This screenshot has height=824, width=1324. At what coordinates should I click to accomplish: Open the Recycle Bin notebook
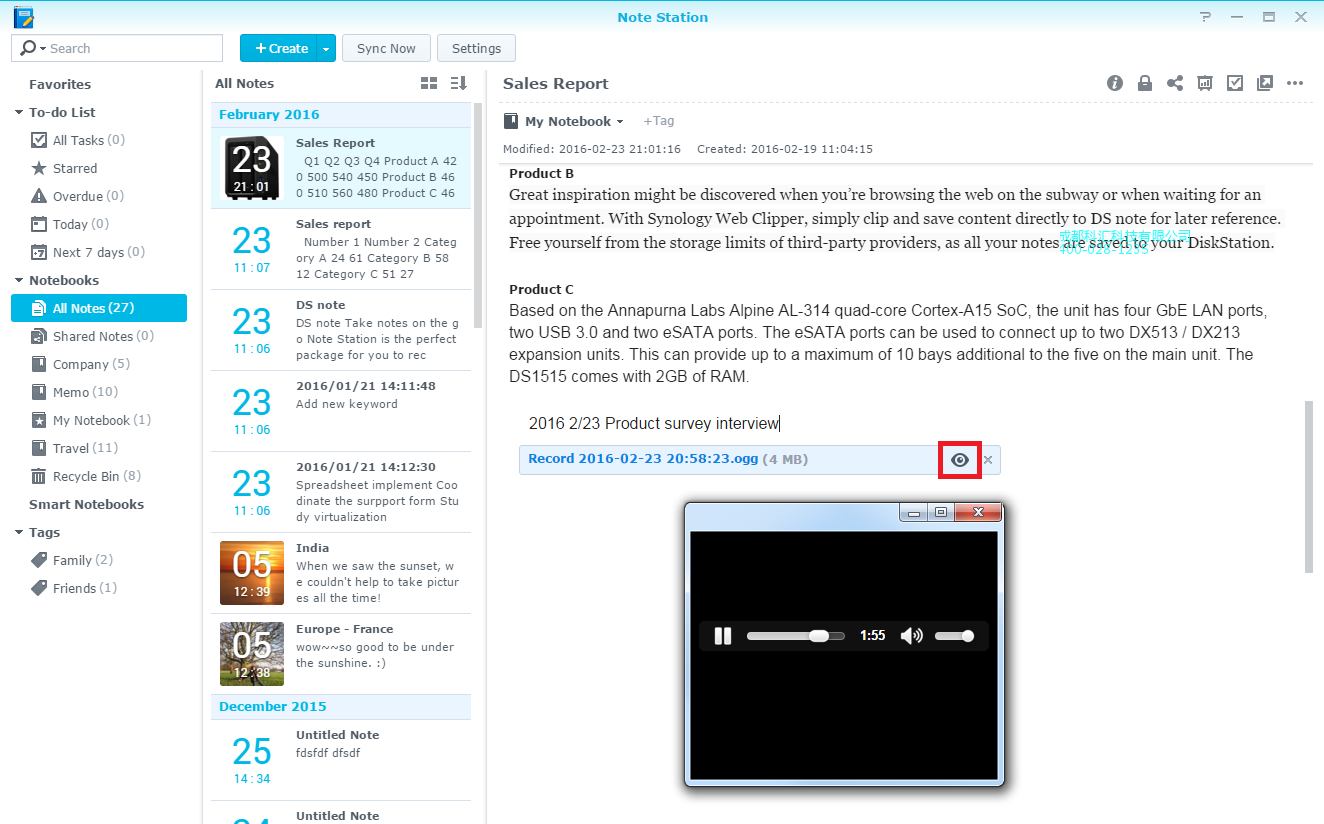coord(86,476)
